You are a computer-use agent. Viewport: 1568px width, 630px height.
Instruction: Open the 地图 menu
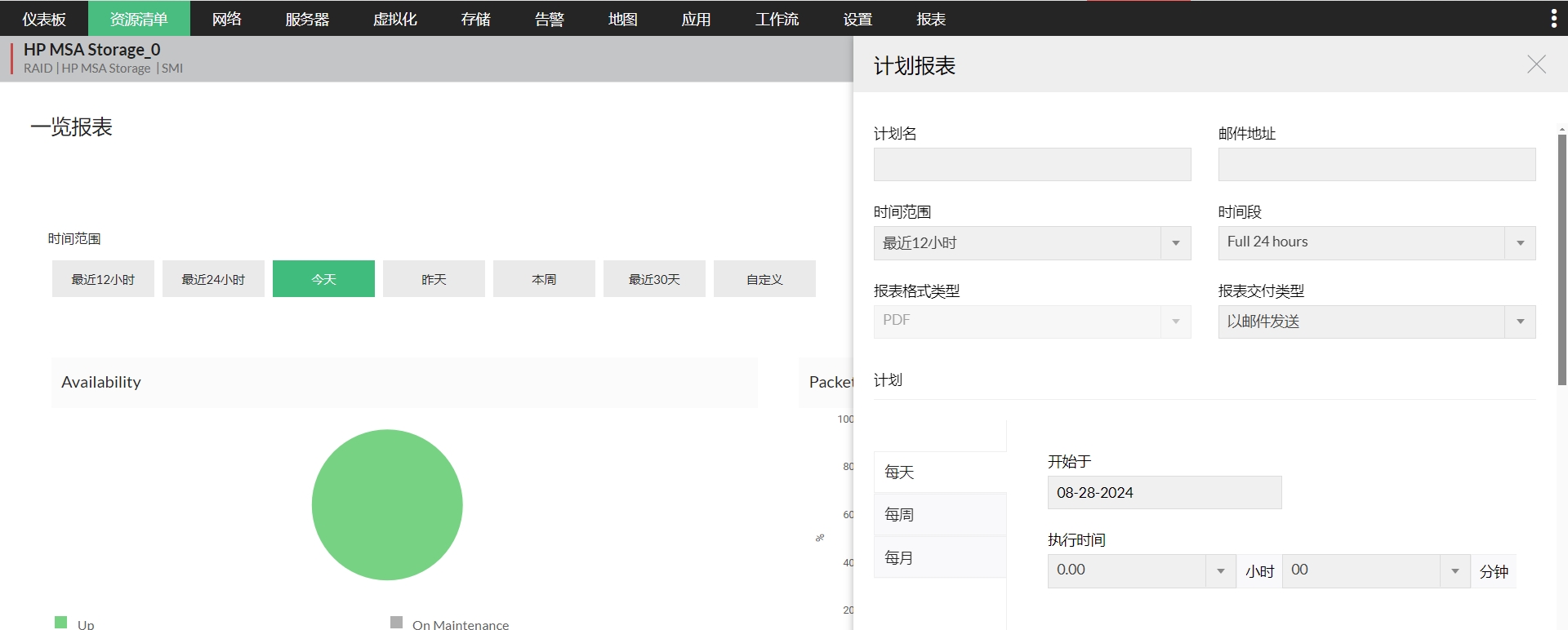tap(623, 19)
